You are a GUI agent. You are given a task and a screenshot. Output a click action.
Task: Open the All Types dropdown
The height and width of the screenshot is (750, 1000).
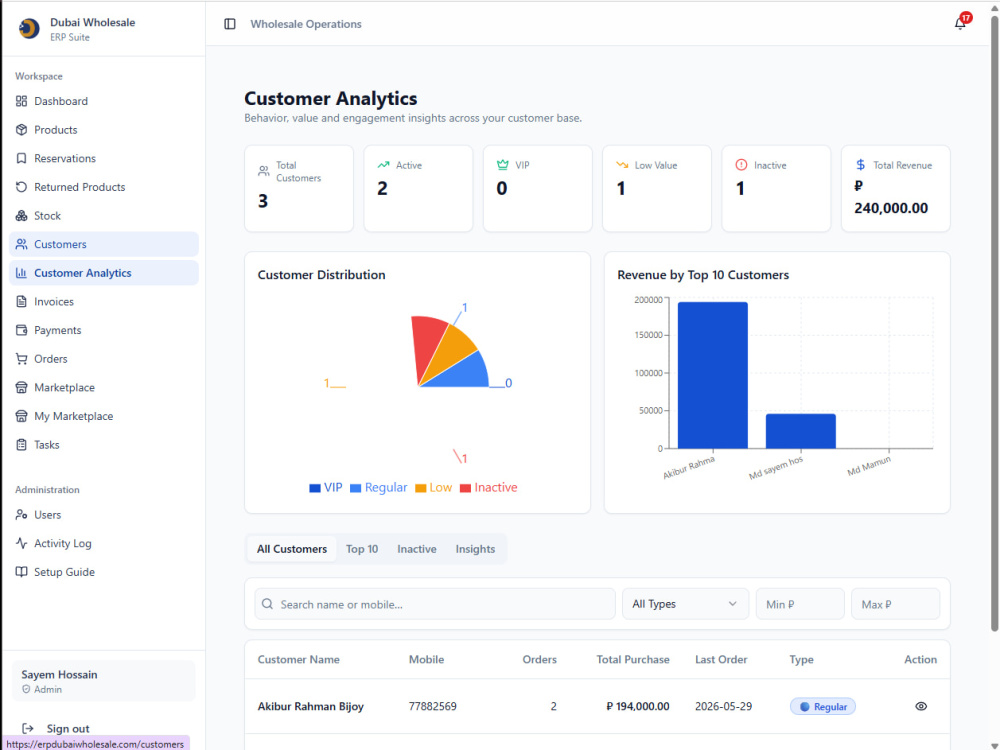click(684, 604)
